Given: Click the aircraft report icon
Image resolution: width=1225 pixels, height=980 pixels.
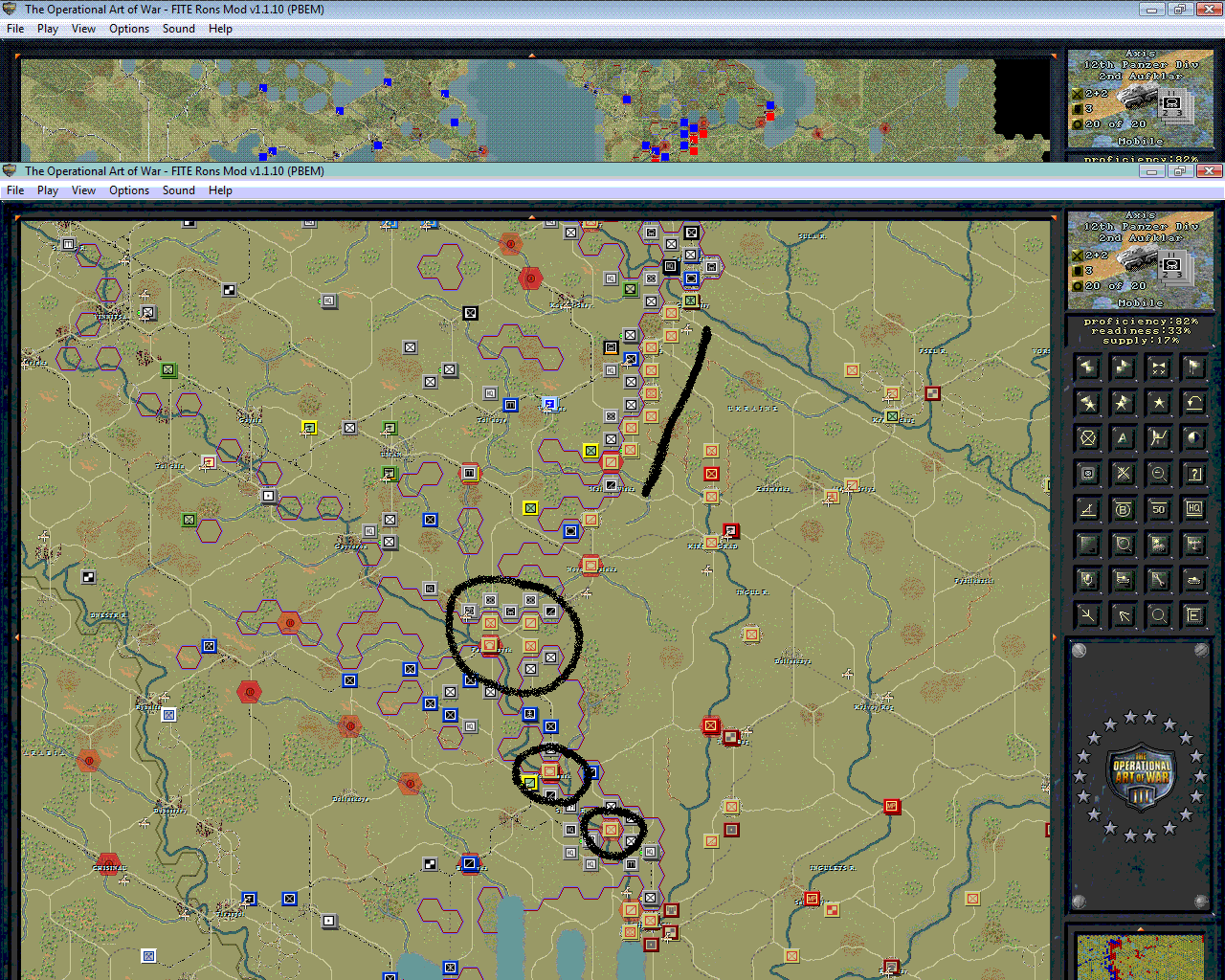Looking at the screenshot, I should pos(1194,545).
